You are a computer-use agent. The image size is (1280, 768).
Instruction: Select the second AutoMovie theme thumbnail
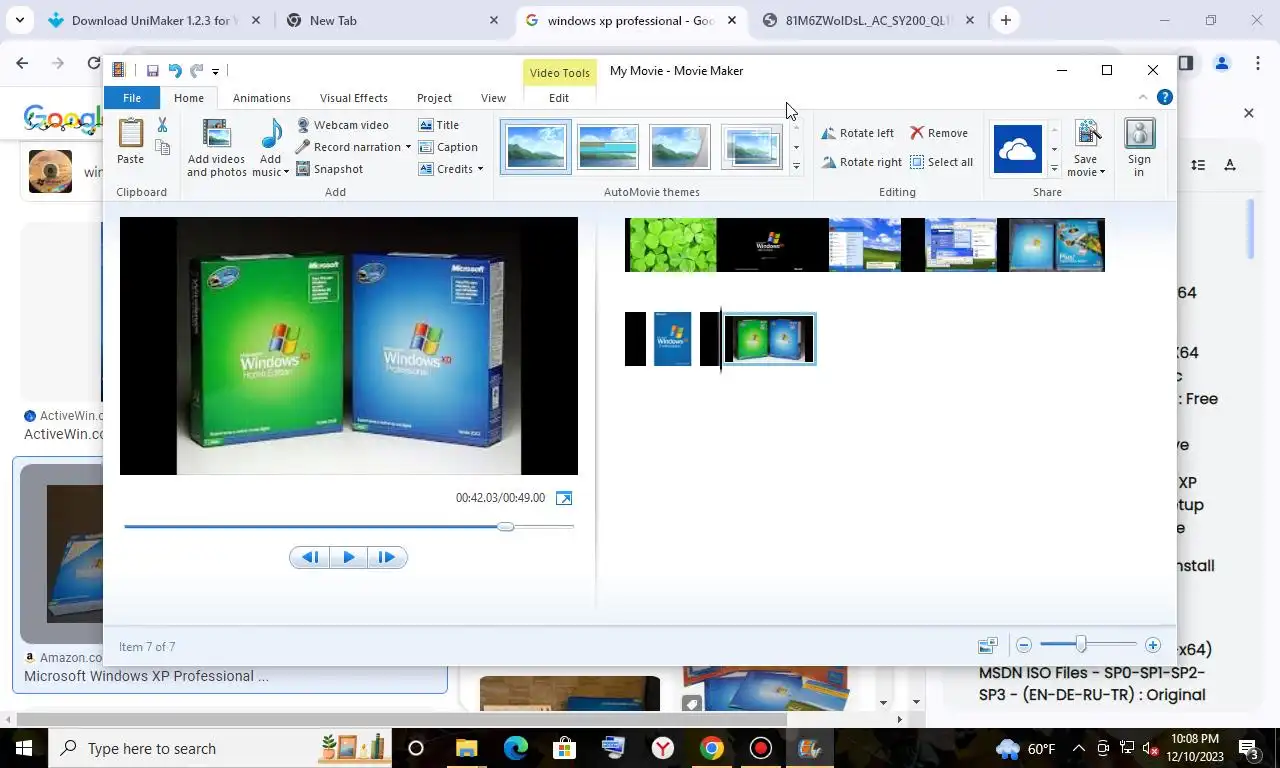[608, 147]
